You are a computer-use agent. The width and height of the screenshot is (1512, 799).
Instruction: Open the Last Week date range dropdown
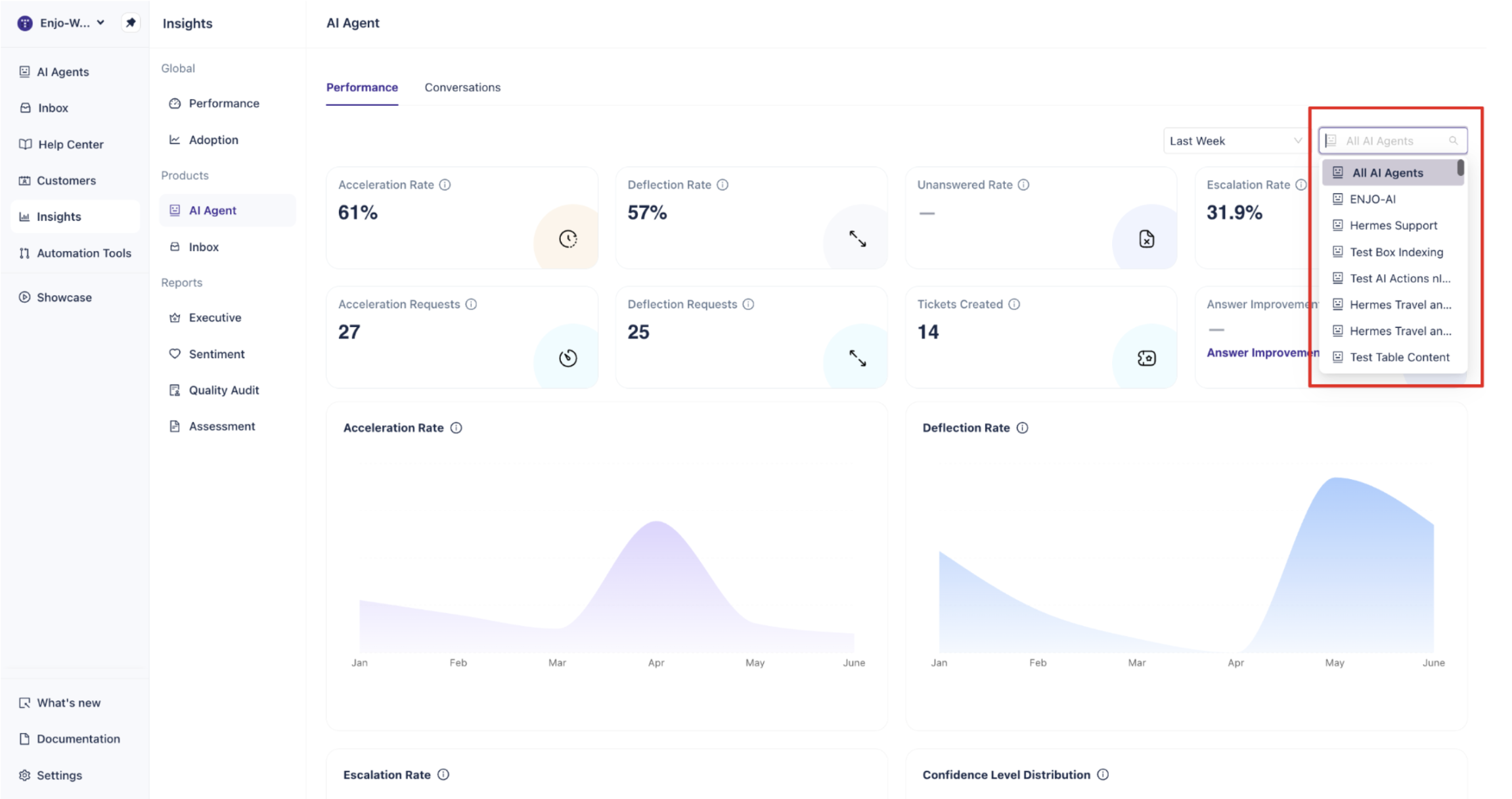click(x=1235, y=141)
